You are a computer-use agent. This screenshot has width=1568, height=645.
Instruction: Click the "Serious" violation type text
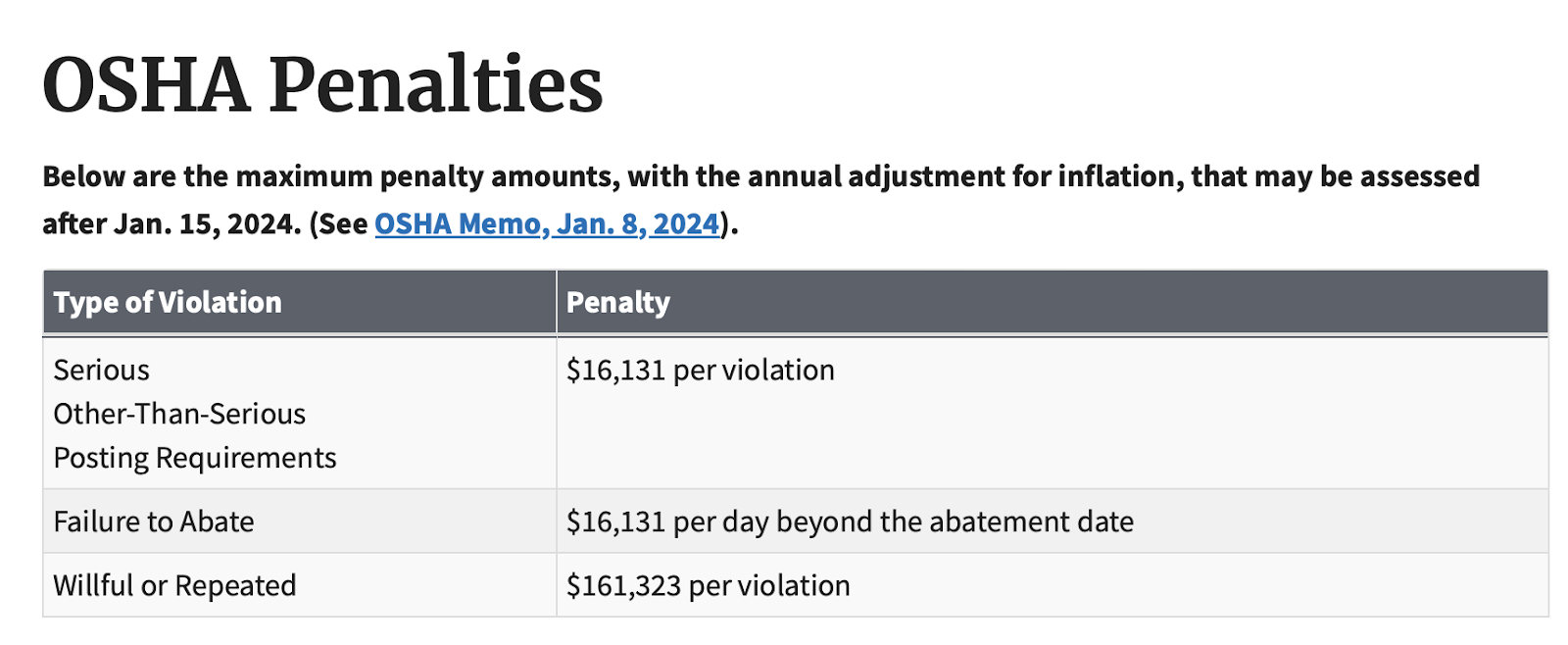(x=102, y=371)
